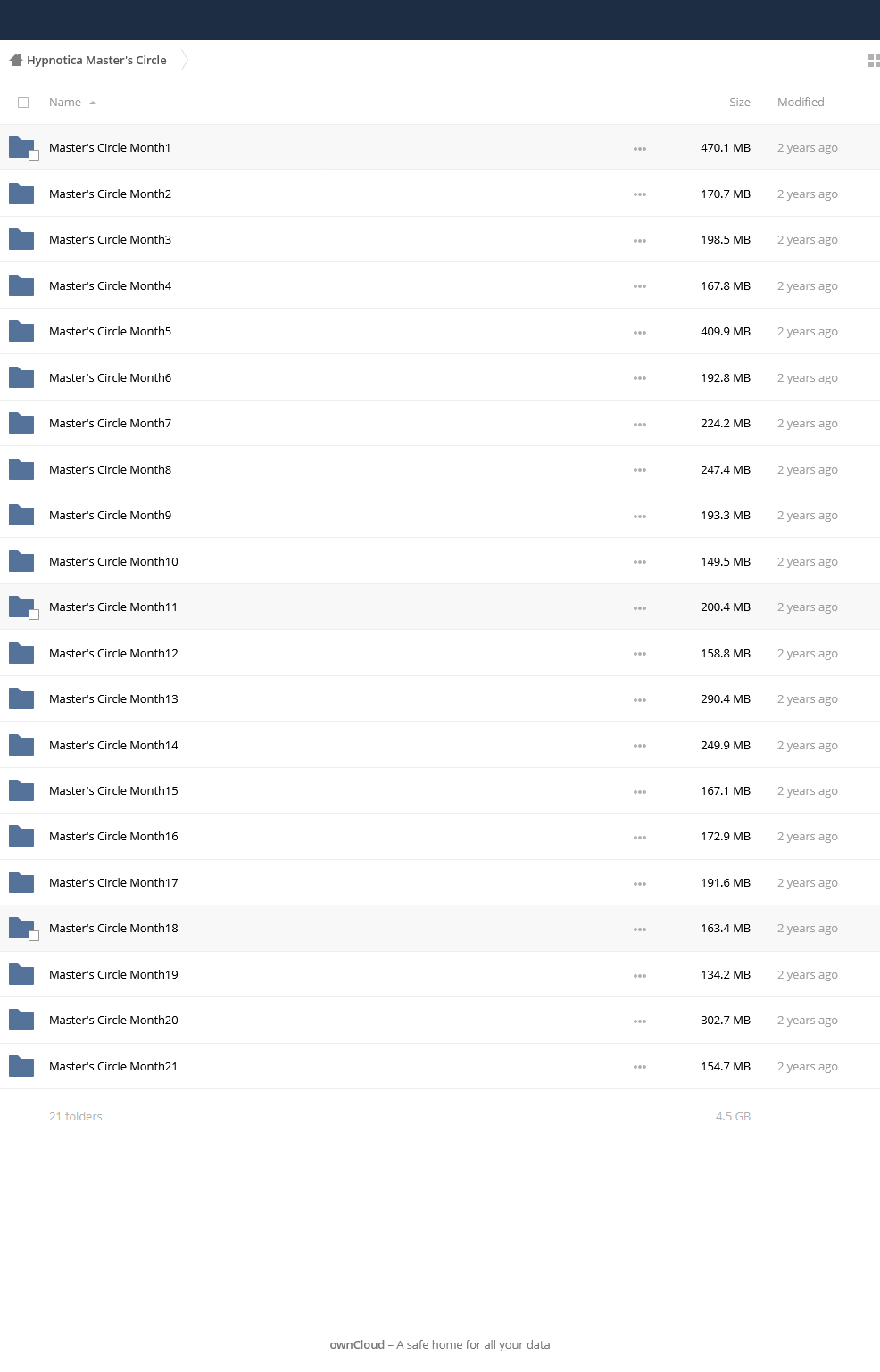Open folder Master's Circle Month20

pos(113,1020)
